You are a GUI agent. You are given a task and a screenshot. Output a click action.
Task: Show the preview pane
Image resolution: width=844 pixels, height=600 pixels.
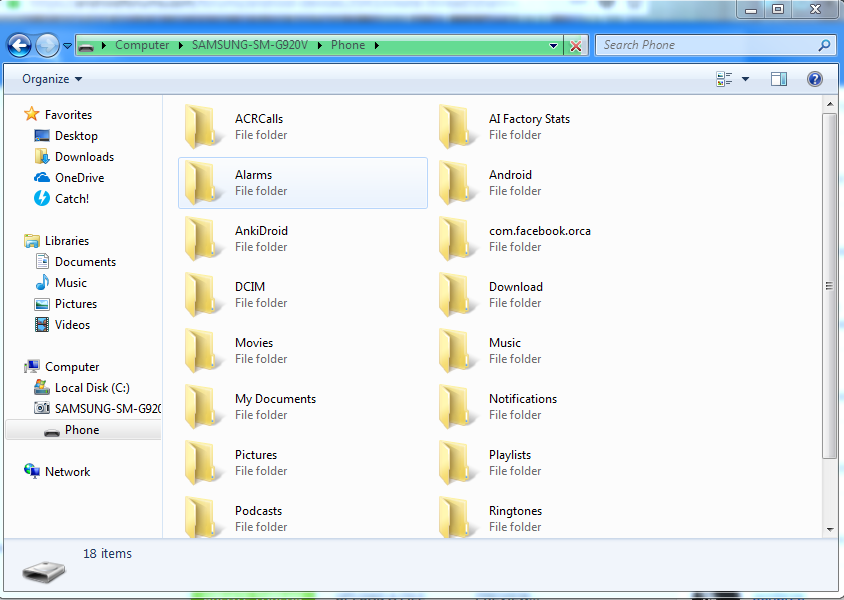[x=778, y=79]
